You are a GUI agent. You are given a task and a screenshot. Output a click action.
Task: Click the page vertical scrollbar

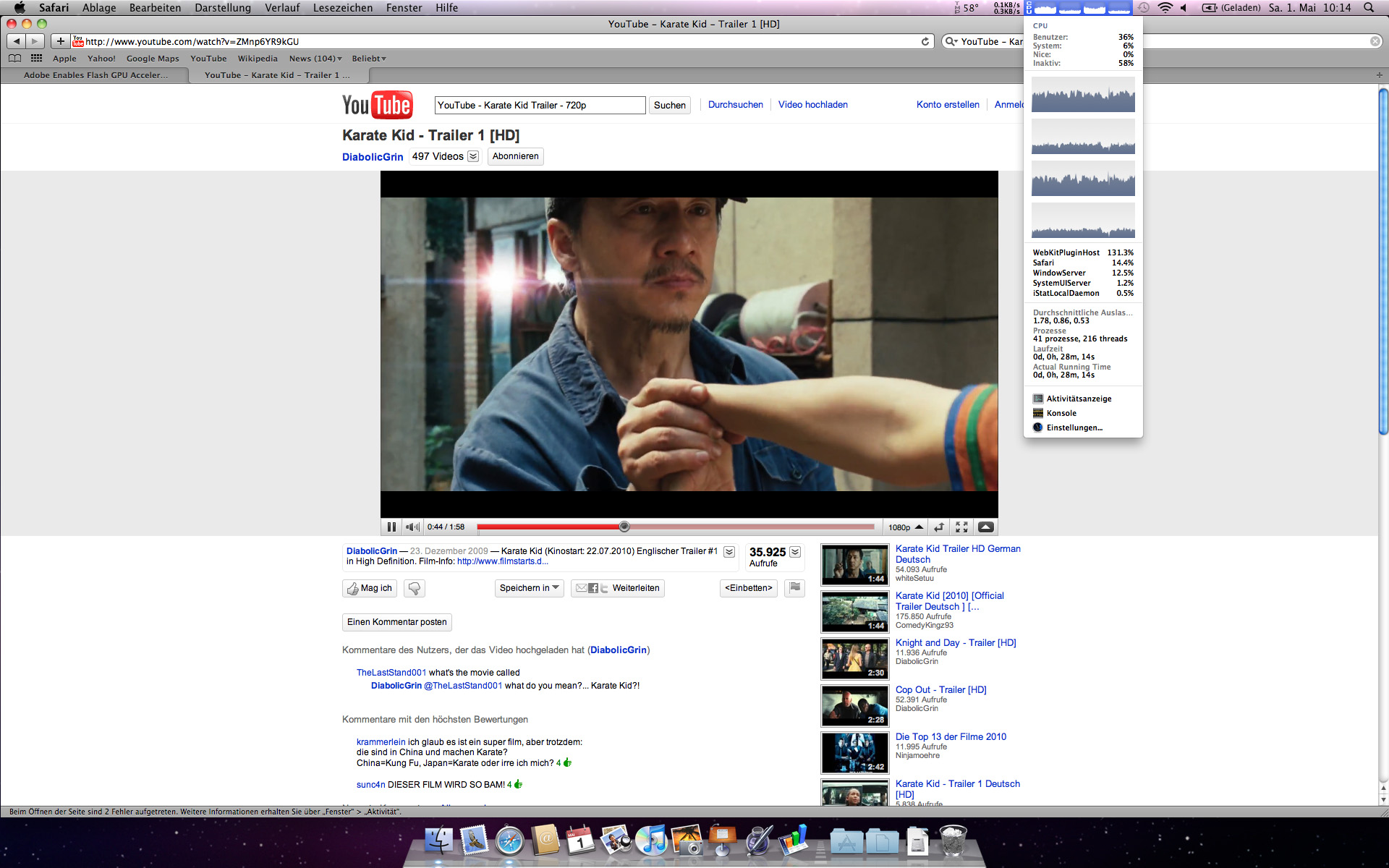(1383, 260)
